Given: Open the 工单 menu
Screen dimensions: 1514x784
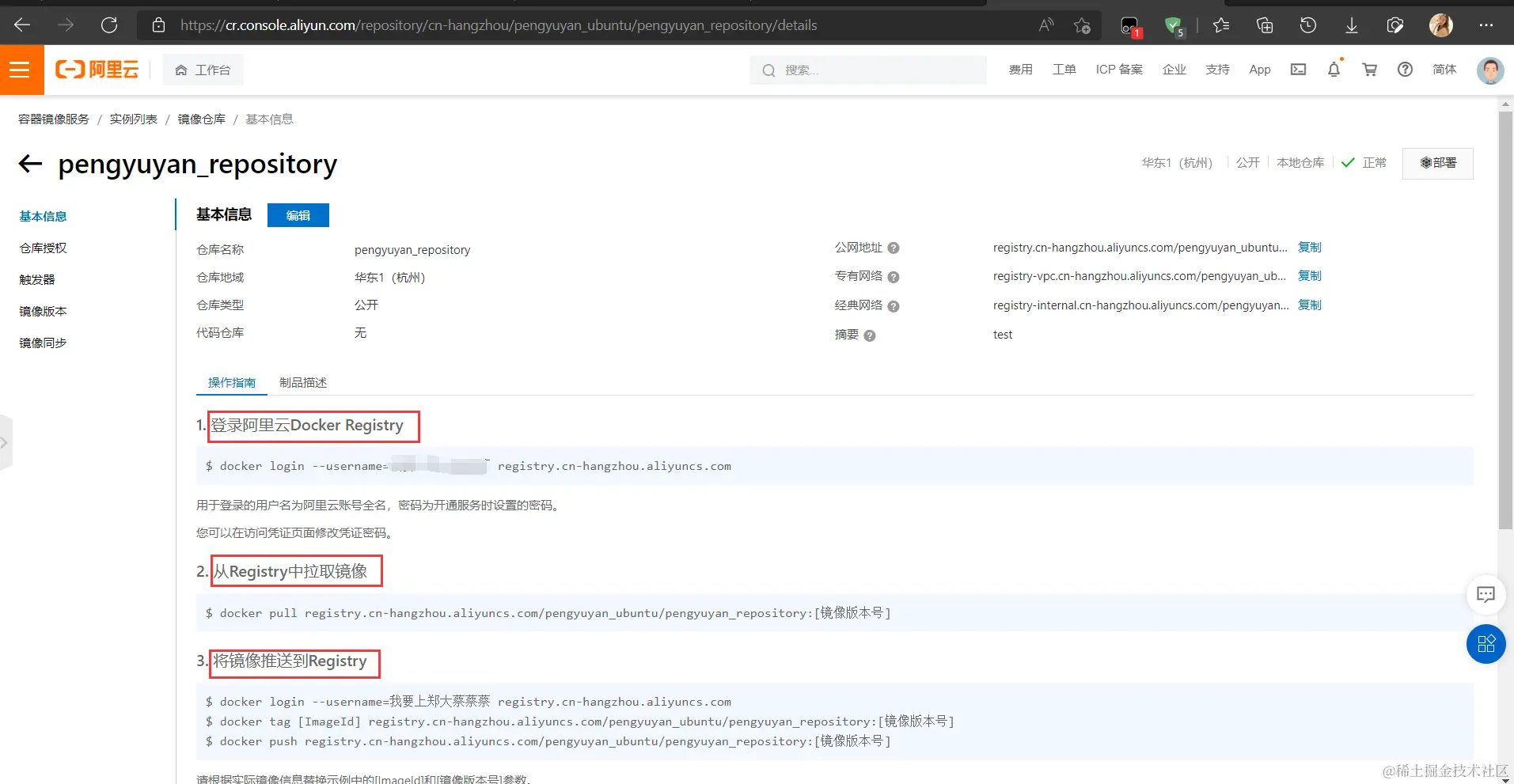Looking at the screenshot, I should pos(1064,70).
